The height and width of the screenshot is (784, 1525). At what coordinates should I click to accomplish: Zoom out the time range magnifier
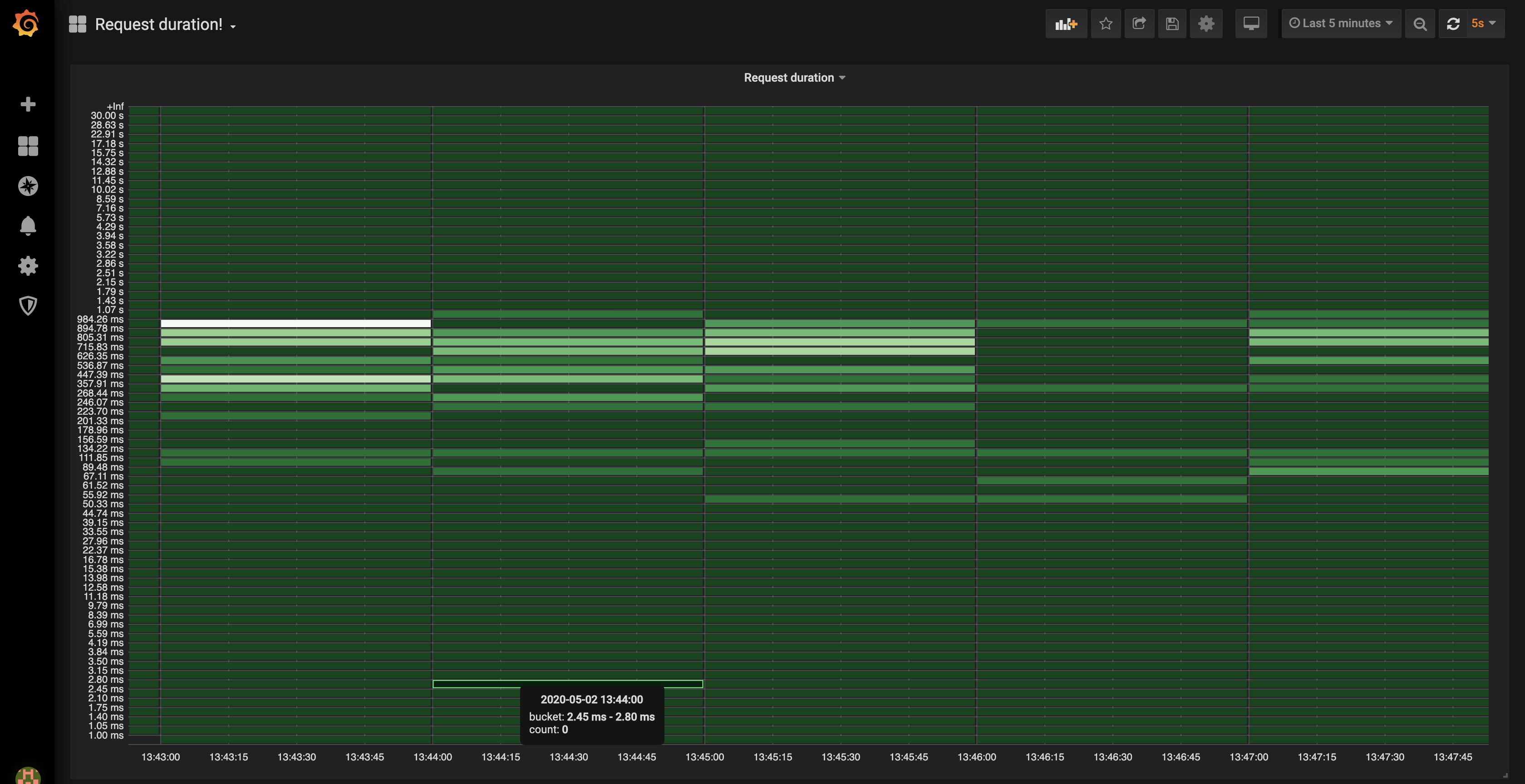(1420, 24)
